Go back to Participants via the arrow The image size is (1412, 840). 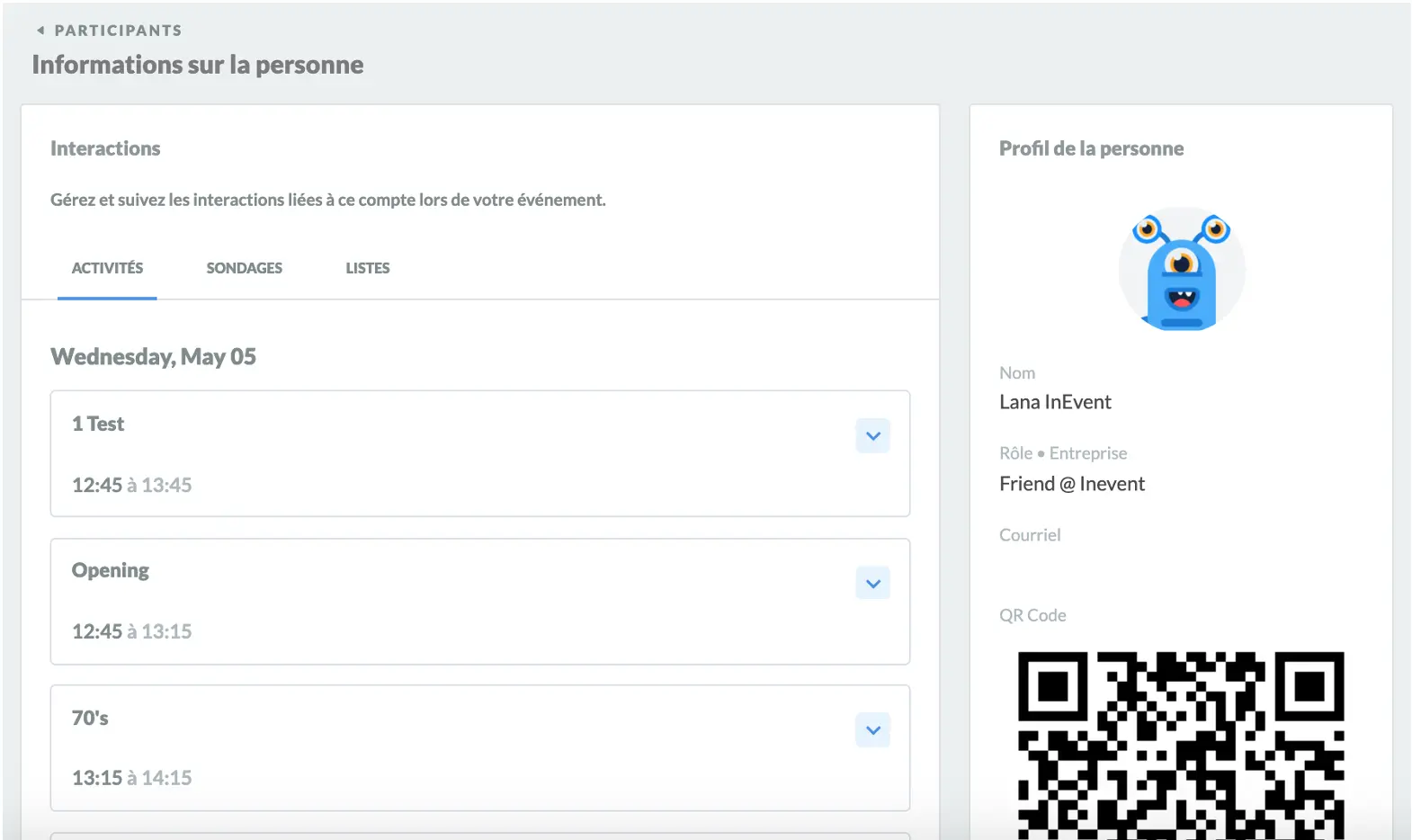click(x=40, y=31)
